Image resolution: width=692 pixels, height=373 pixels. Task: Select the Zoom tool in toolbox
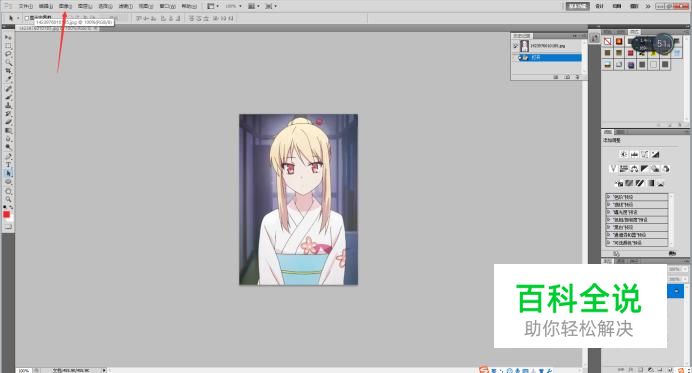[x=8, y=200]
